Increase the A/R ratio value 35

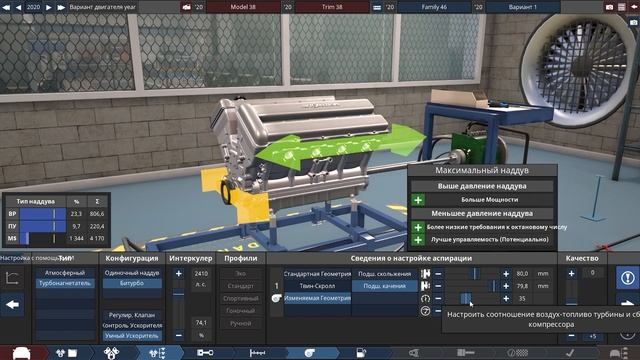(x=506, y=298)
